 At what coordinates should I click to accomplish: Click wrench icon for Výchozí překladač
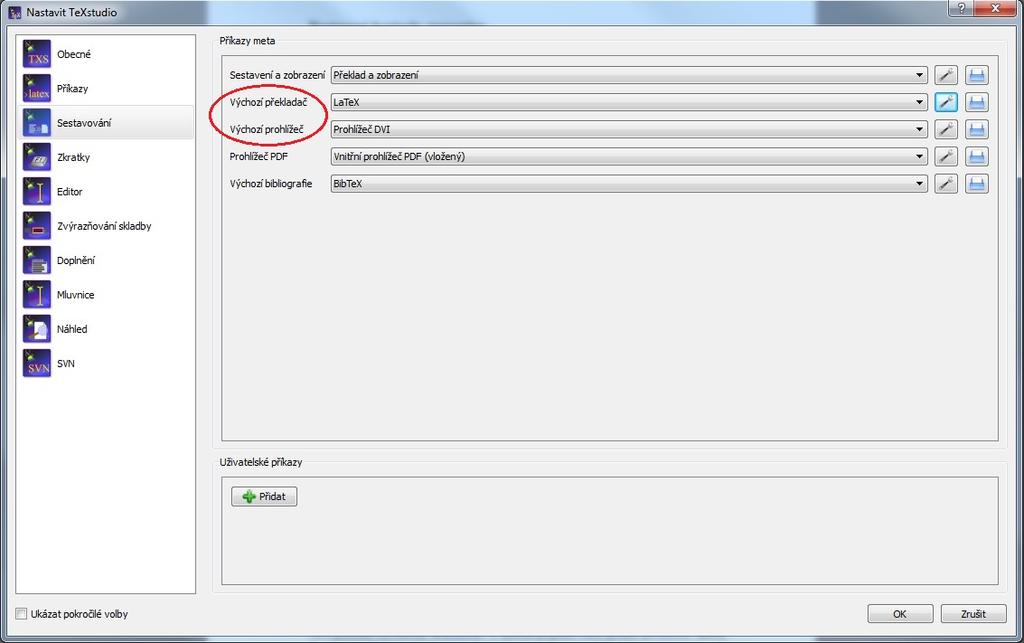946,102
